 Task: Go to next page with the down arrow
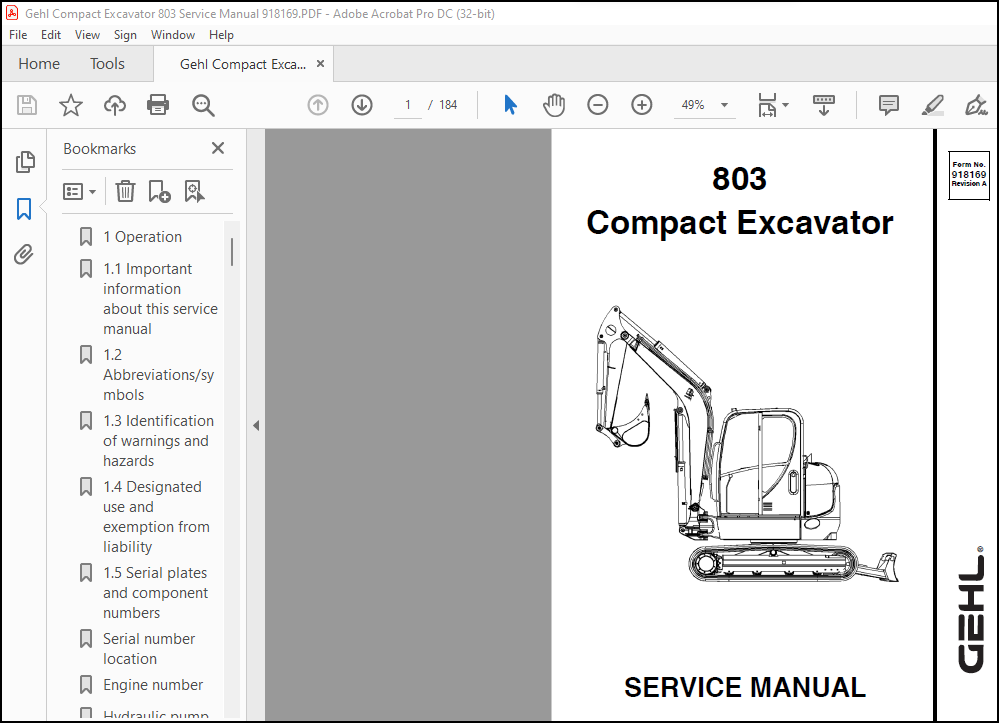(x=362, y=105)
